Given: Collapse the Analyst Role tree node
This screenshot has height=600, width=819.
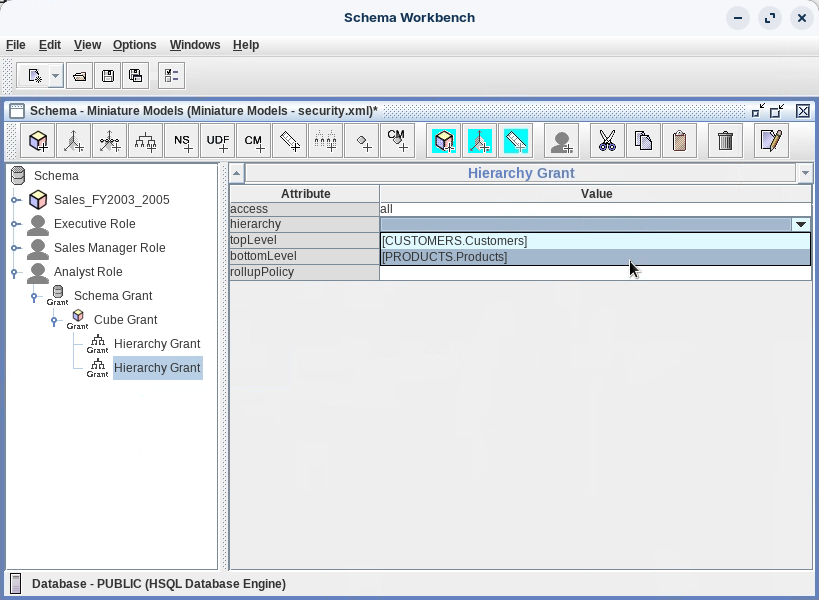Looking at the screenshot, I should click(15, 272).
